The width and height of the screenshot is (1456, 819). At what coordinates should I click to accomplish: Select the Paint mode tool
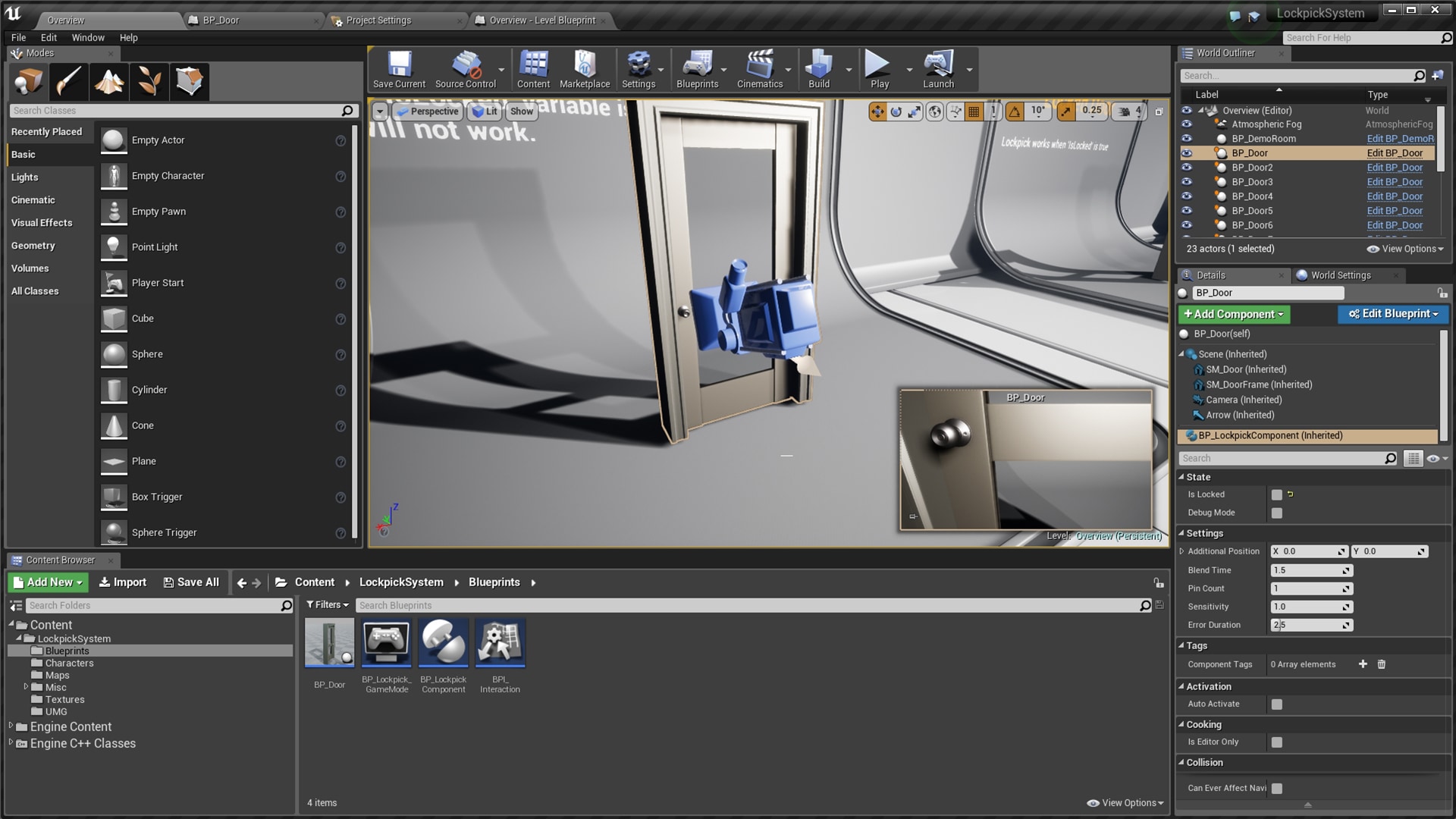tap(69, 81)
